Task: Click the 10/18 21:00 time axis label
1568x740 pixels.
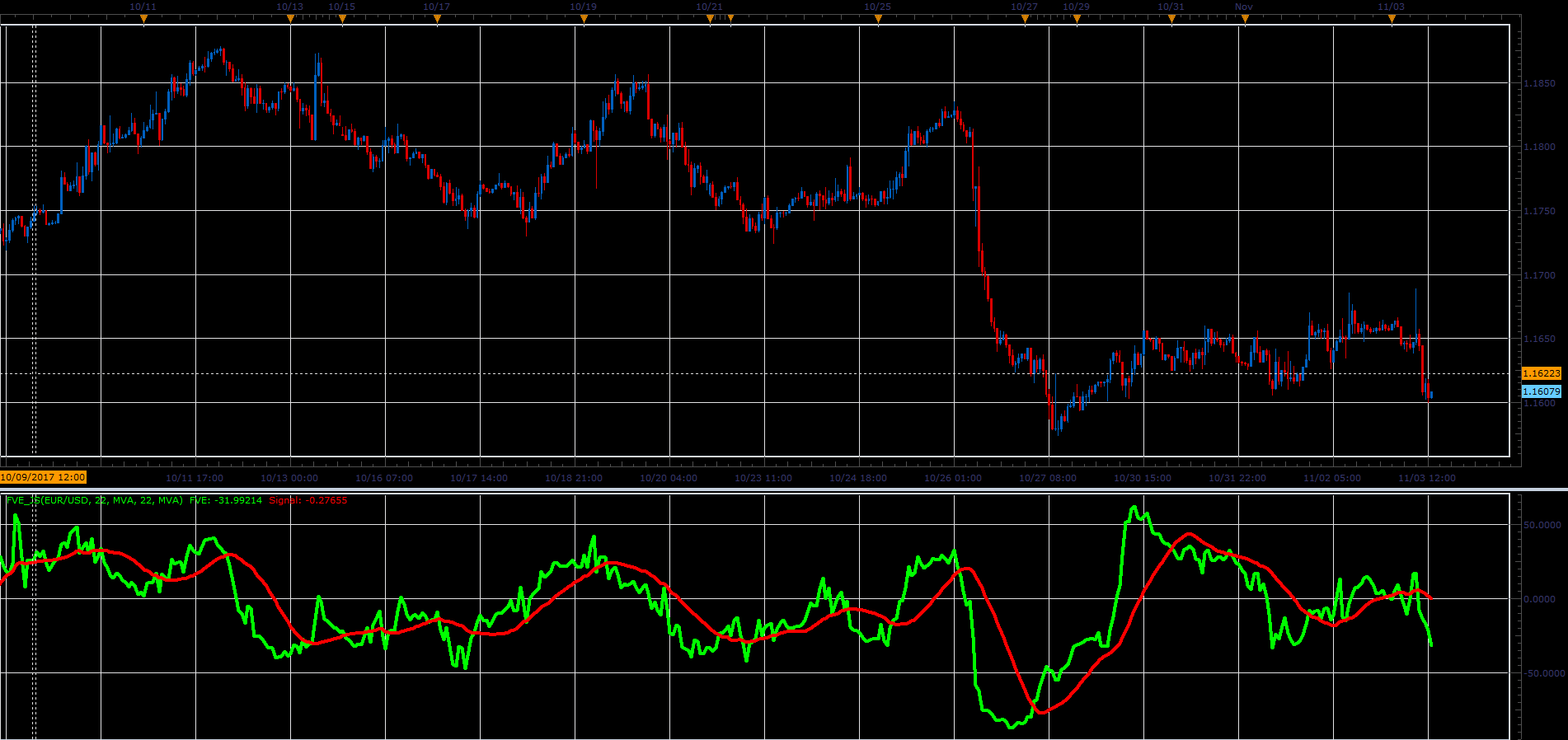Action: click(574, 478)
